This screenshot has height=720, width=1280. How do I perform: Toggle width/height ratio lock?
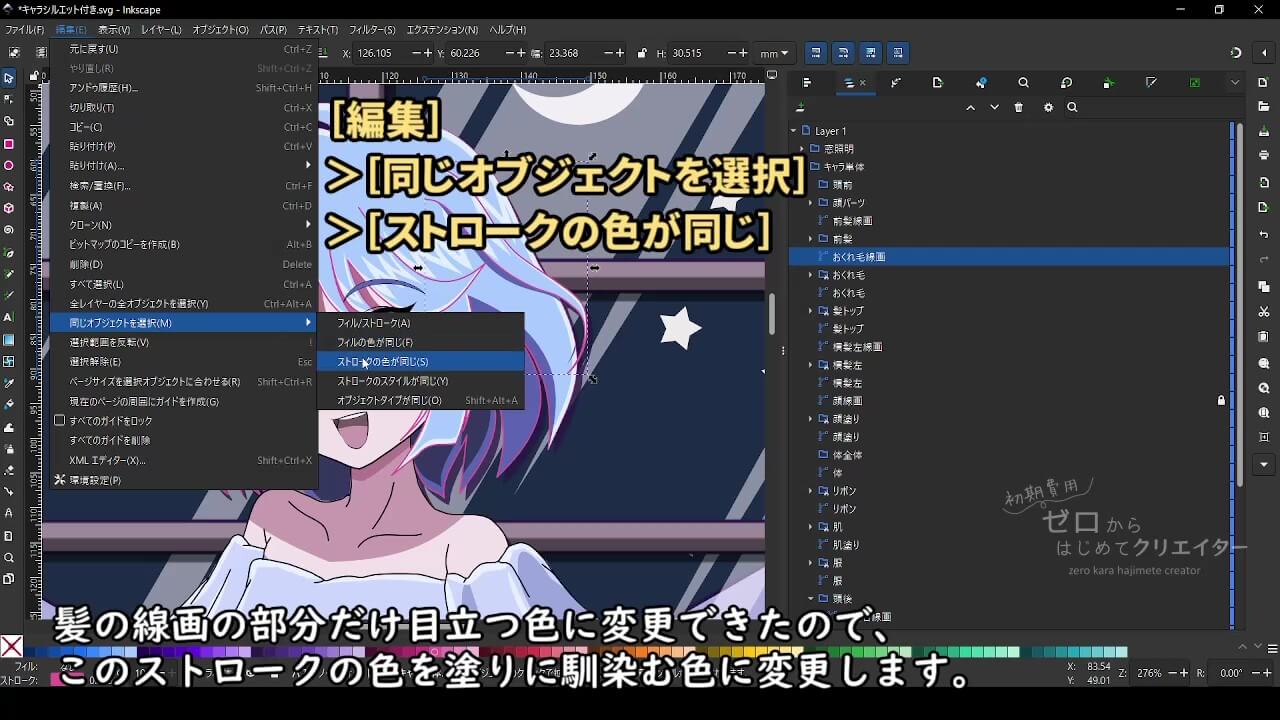click(641, 53)
